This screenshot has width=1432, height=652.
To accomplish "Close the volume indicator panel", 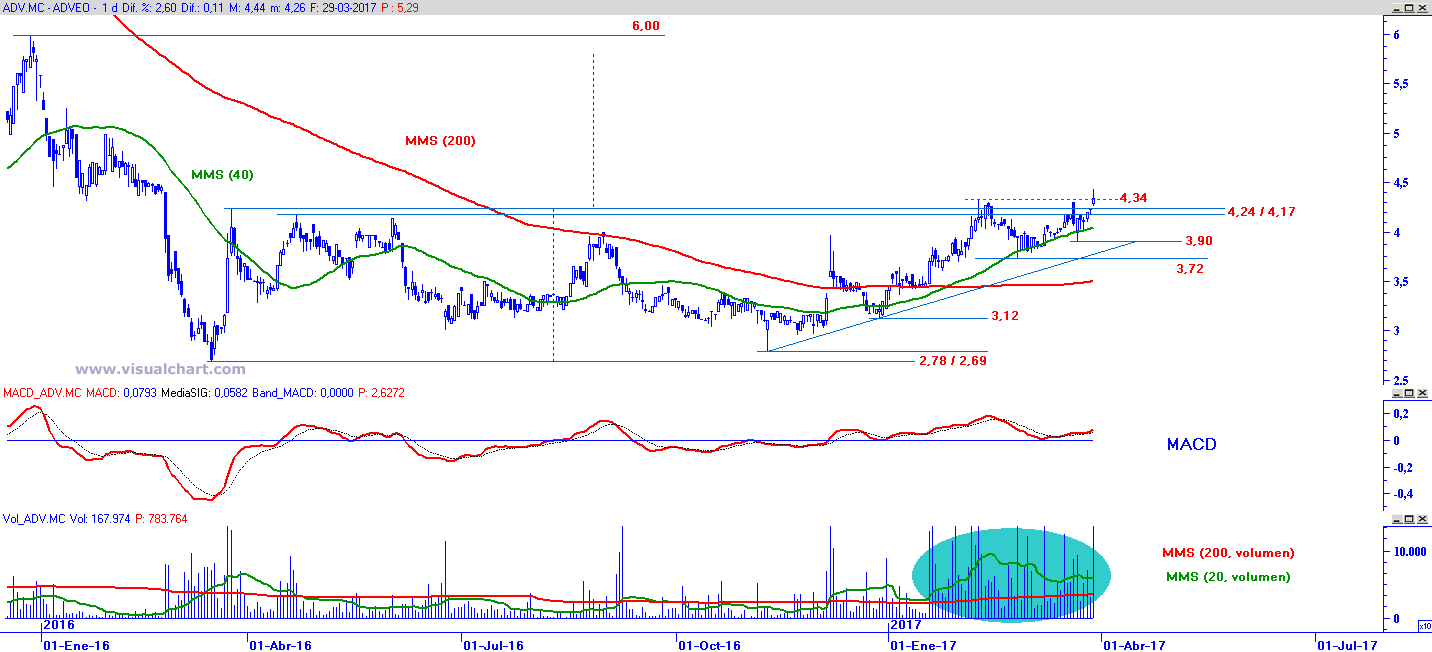I will pos(1421,519).
